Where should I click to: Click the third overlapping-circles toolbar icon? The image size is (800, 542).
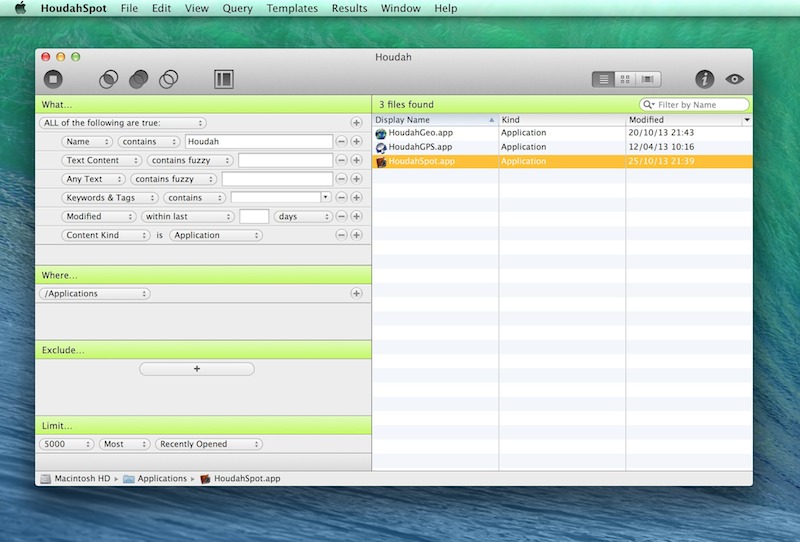pyautogui.click(x=169, y=79)
